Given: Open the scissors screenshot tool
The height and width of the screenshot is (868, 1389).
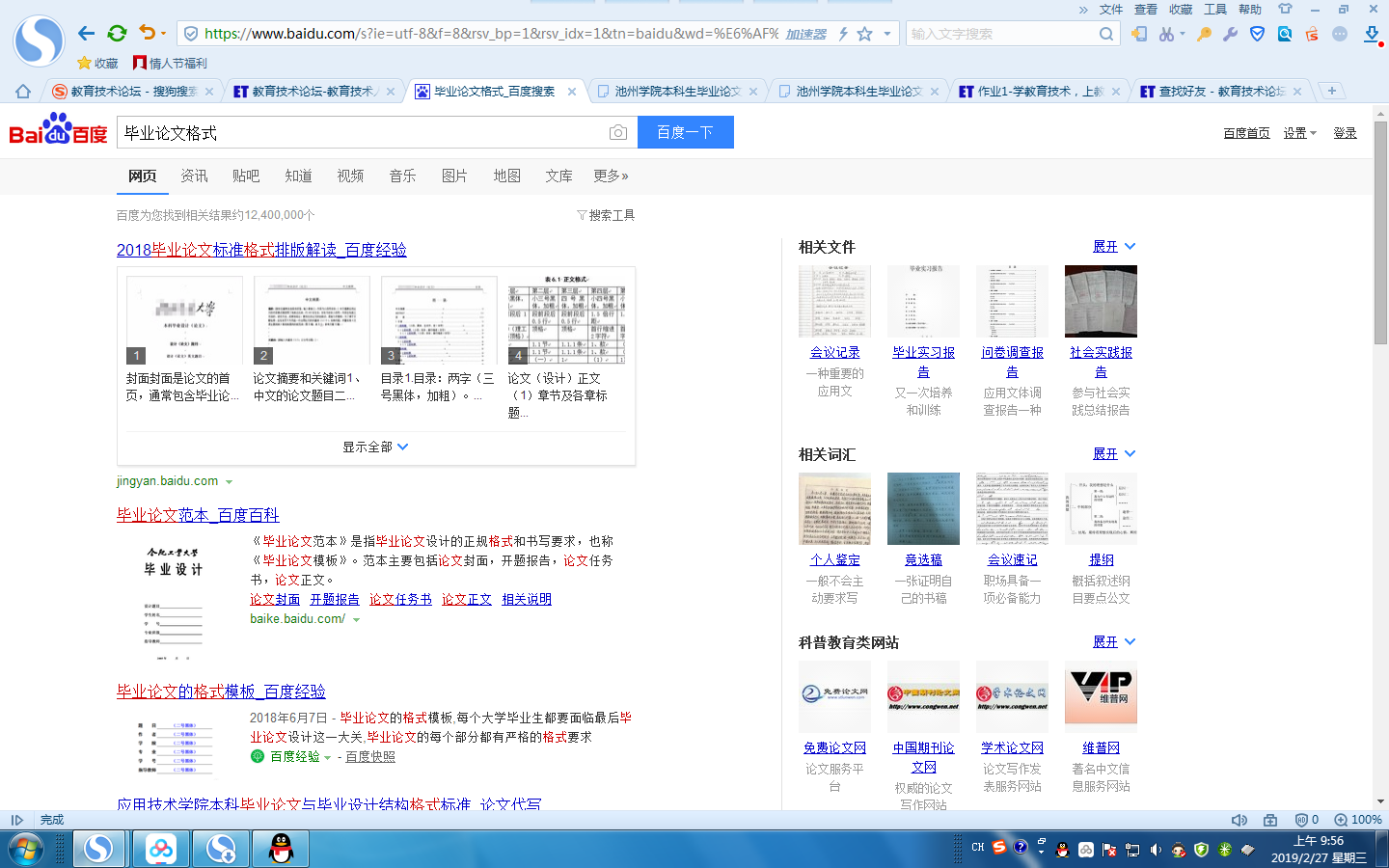Looking at the screenshot, I should (1167, 34).
